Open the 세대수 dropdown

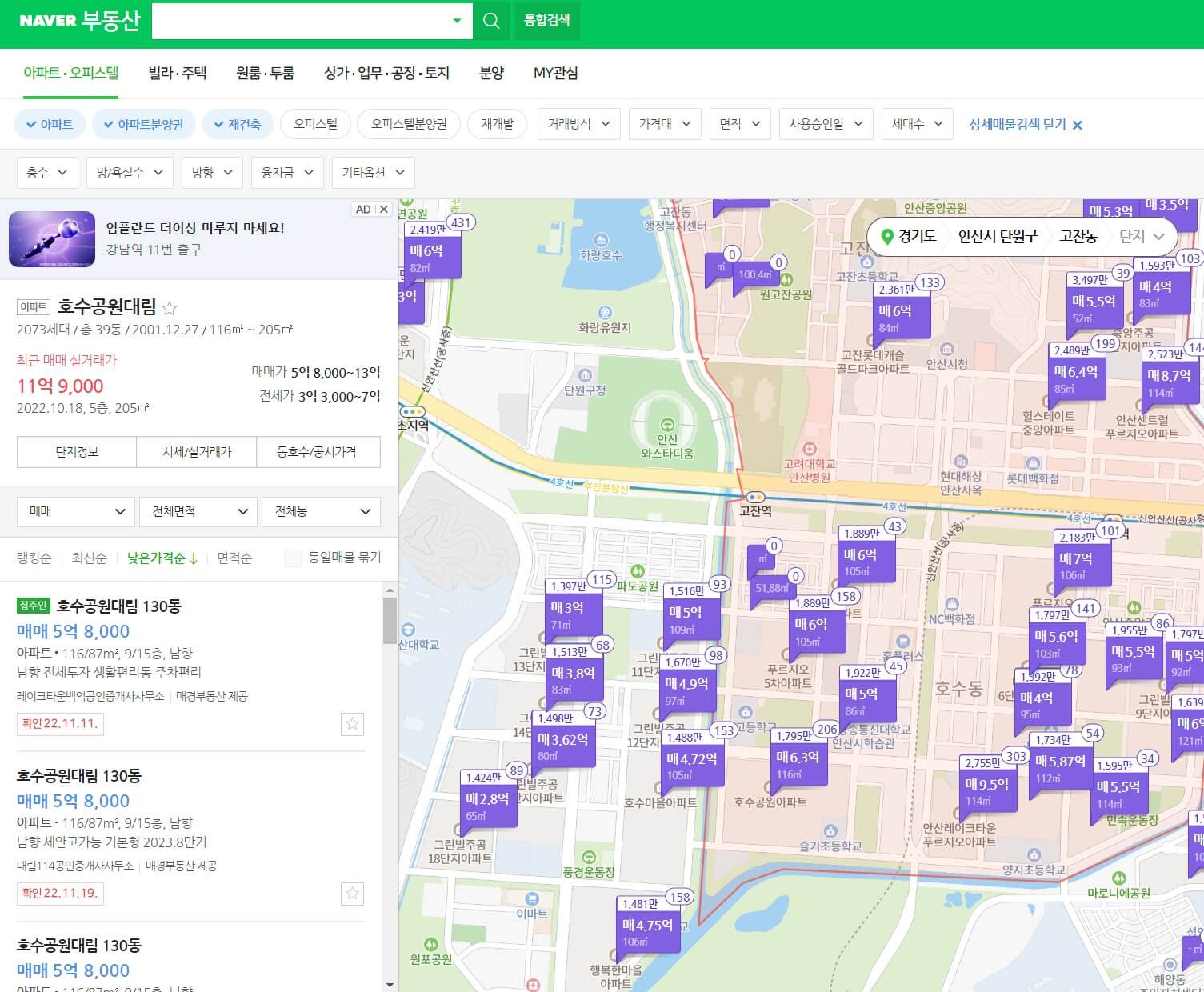coord(918,124)
